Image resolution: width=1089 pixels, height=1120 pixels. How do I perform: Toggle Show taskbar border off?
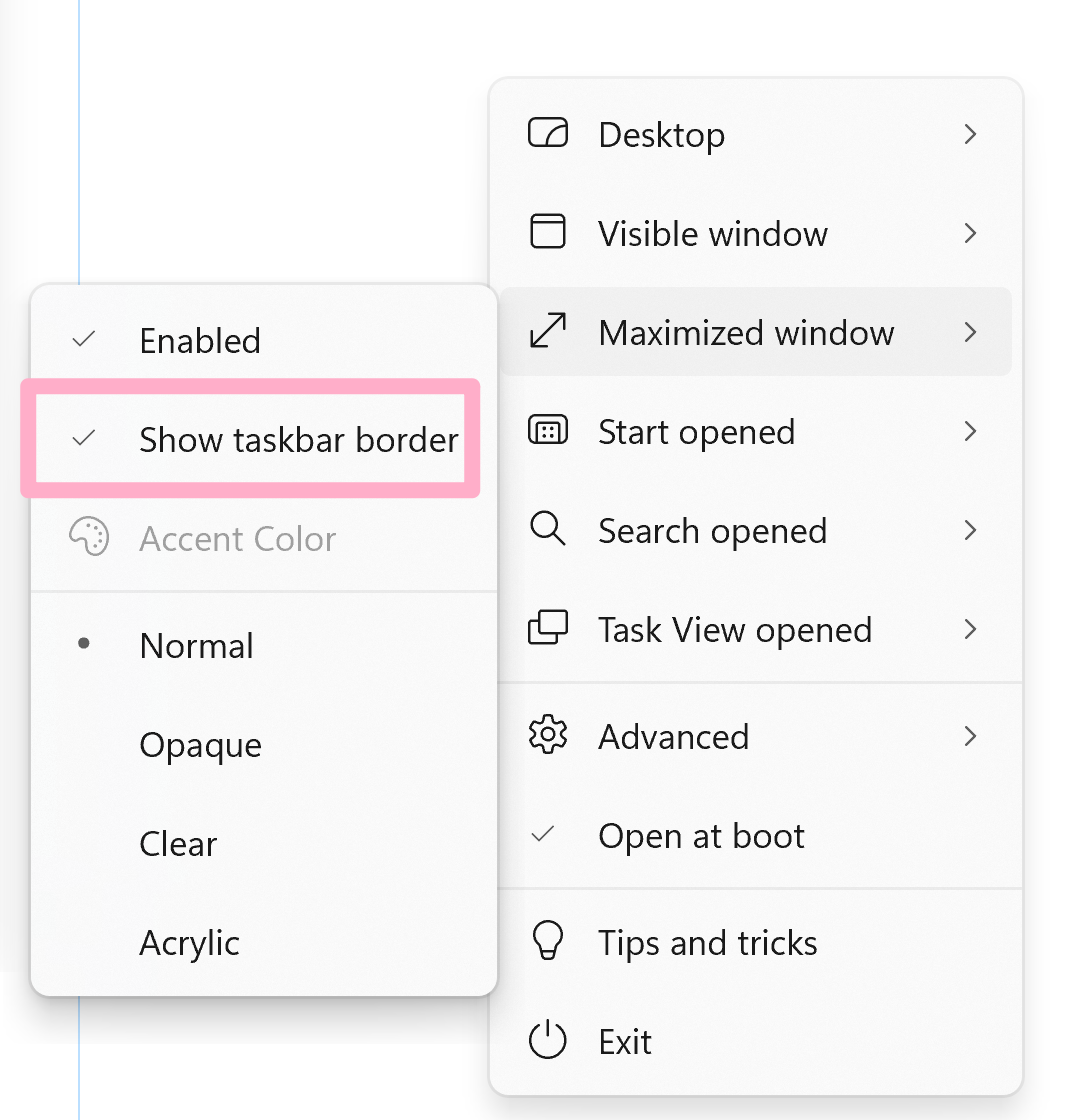tap(298, 440)
